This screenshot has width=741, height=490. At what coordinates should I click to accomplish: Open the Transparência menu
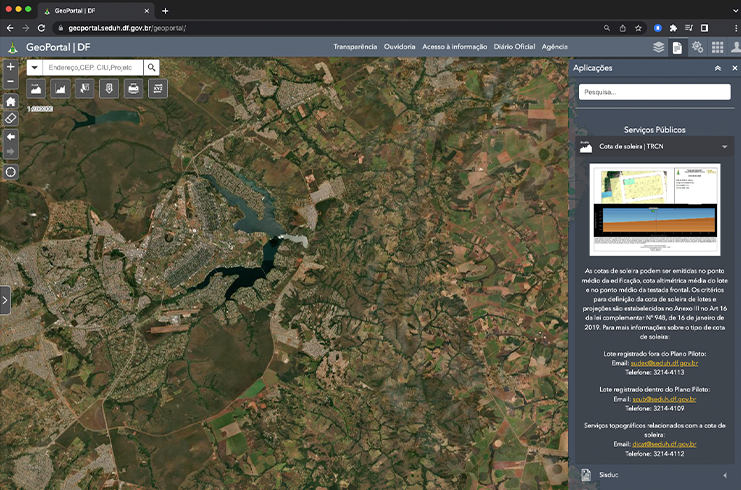click(x=355, y=47)
